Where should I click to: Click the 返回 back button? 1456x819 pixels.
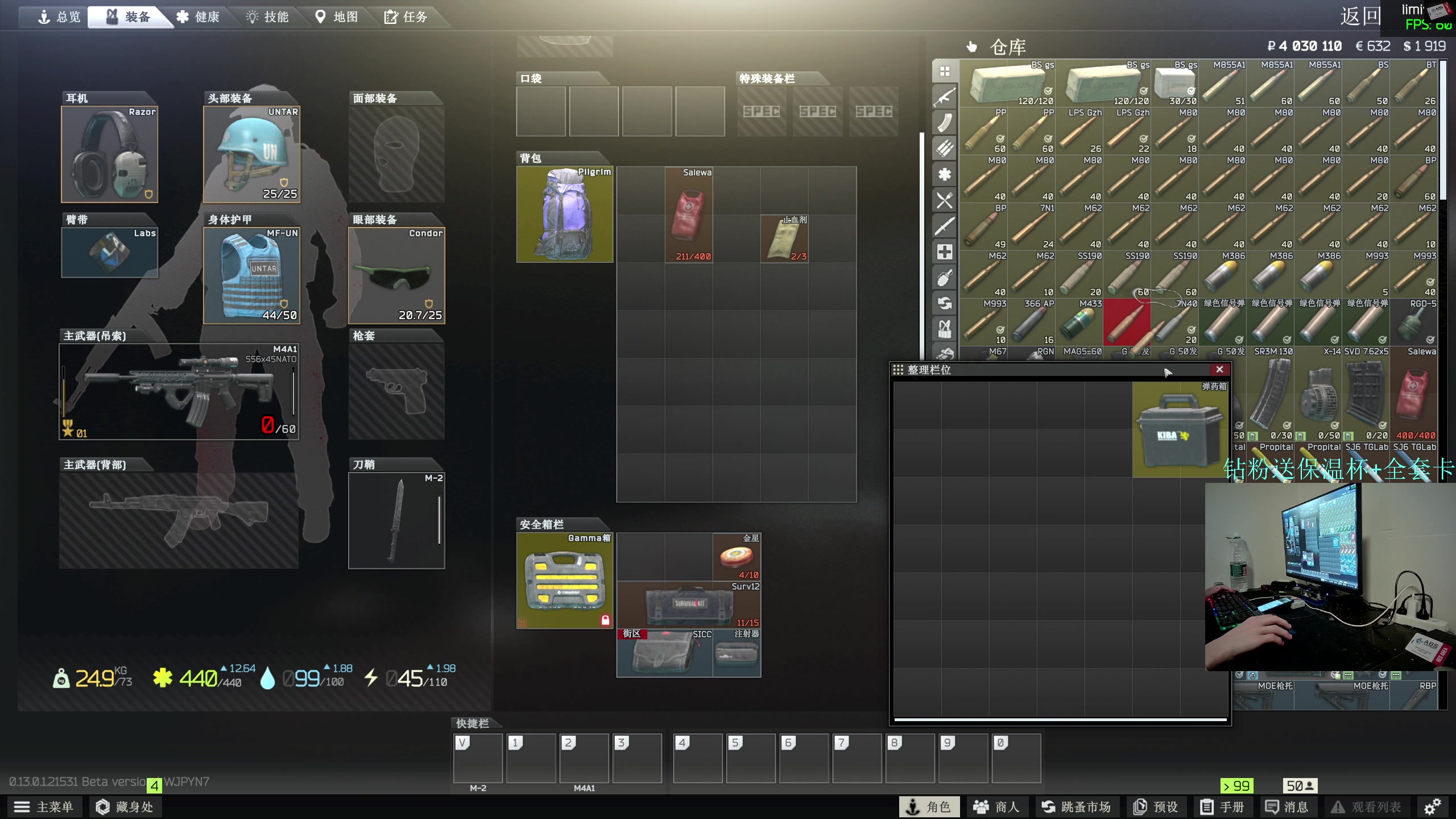coord(1360,16)
